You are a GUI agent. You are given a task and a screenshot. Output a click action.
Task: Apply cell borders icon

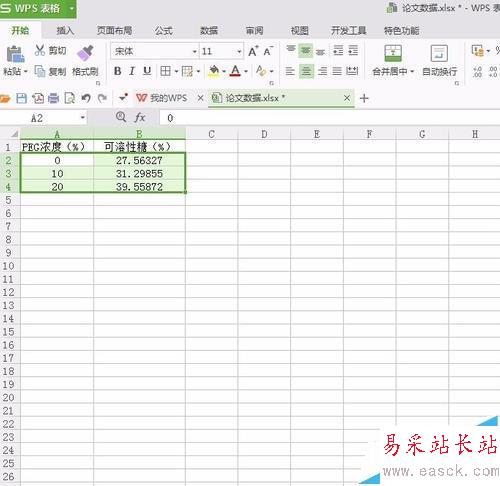coord(165,71)
